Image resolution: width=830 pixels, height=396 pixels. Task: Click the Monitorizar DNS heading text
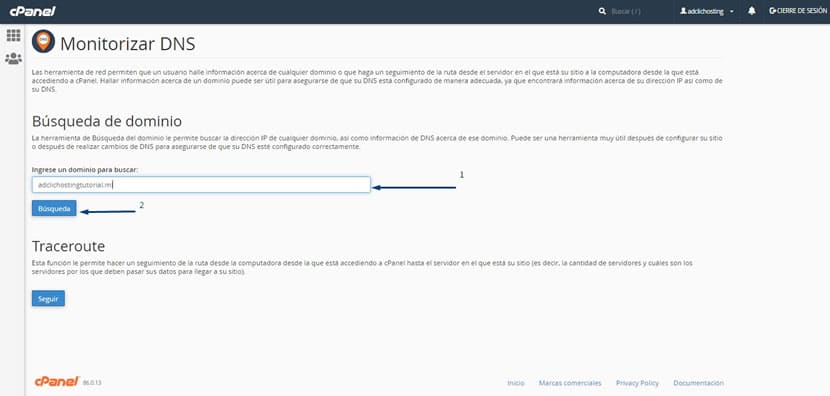pyautogui.click(x=128, y=44)
